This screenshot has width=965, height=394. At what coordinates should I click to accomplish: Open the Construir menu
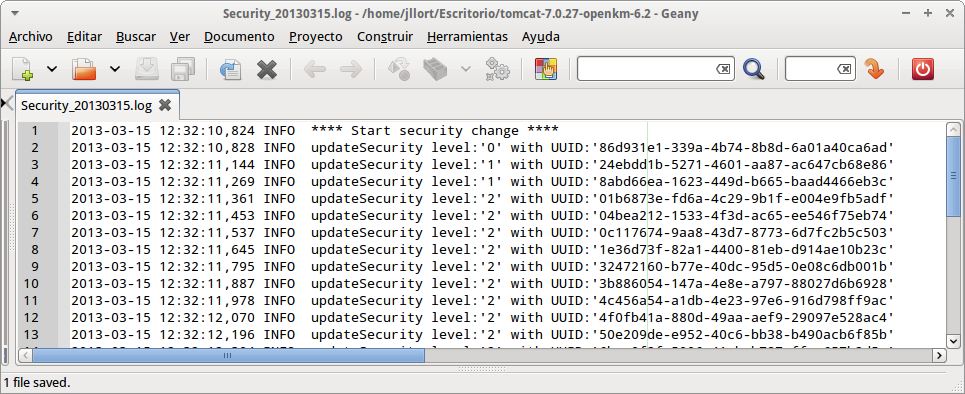pos(385,37)
